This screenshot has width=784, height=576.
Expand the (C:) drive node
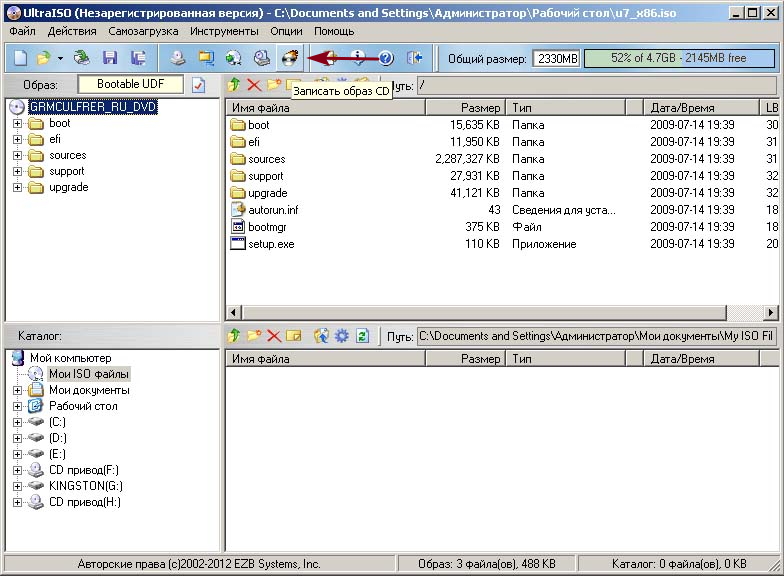point(18,422)
